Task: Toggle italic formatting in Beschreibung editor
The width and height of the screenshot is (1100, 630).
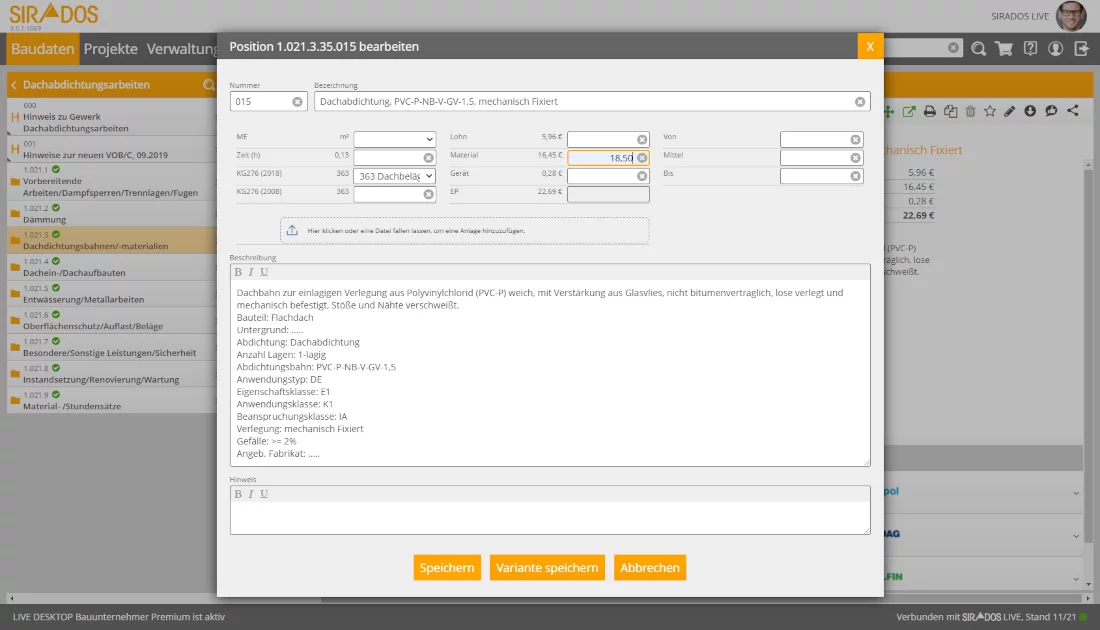Action: click(x=251, y=272)
